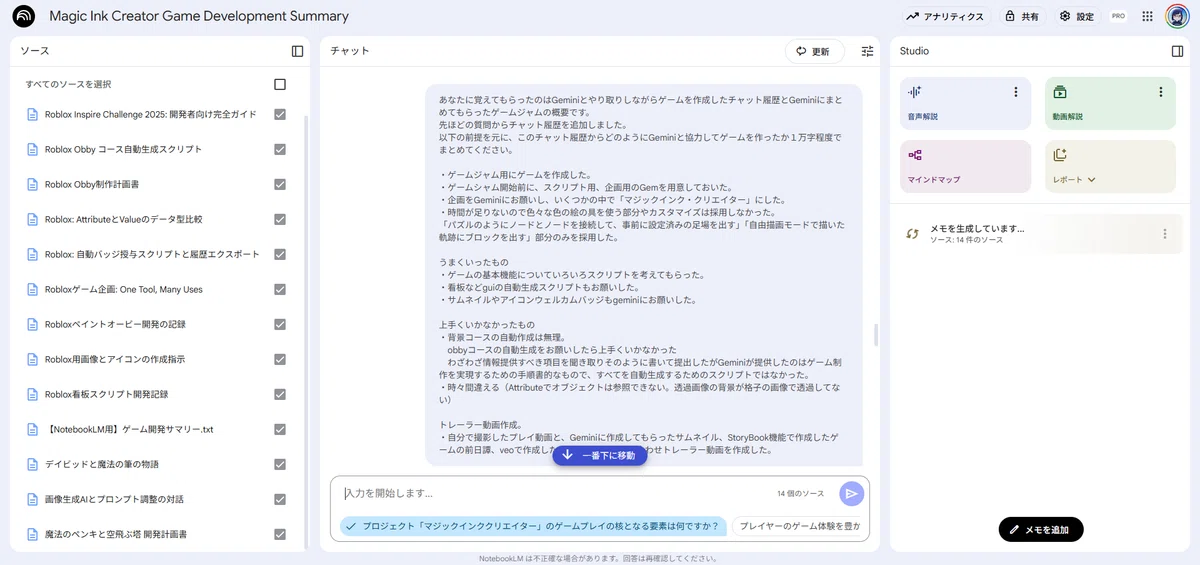The width and height of the screenshot is (1200, 565).
Task: Click the PRO badge
Action: click(x=1118, y=16)
